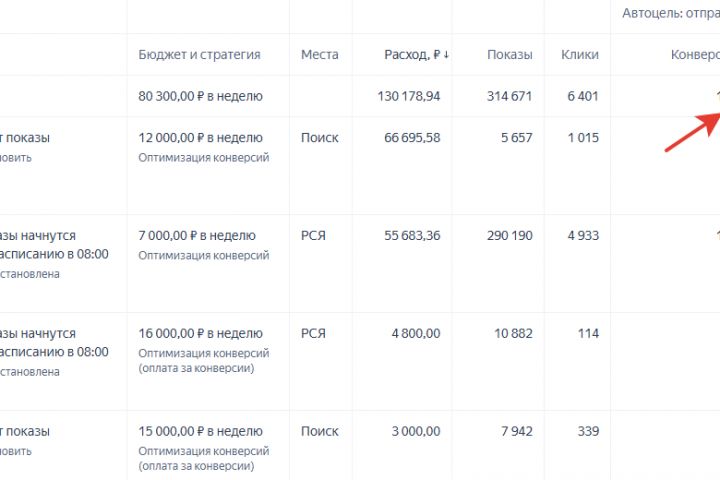Open the 7 000,00 ₽ в неделю budget
This screenshot has height=480, width=720.
pos(197,236)
